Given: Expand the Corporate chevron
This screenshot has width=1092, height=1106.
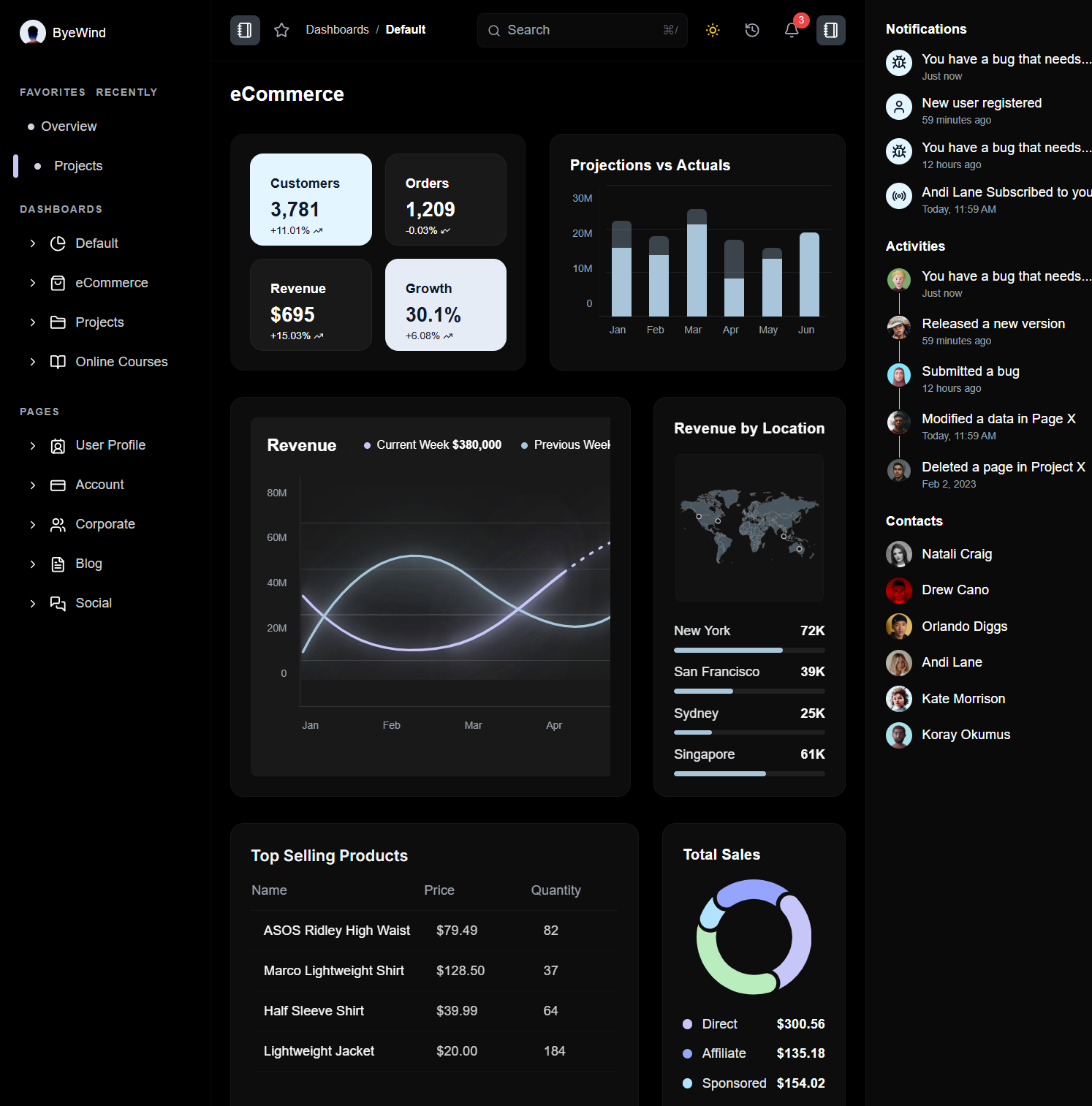Looking at the screenshot, I should click(x=33, y=525).
